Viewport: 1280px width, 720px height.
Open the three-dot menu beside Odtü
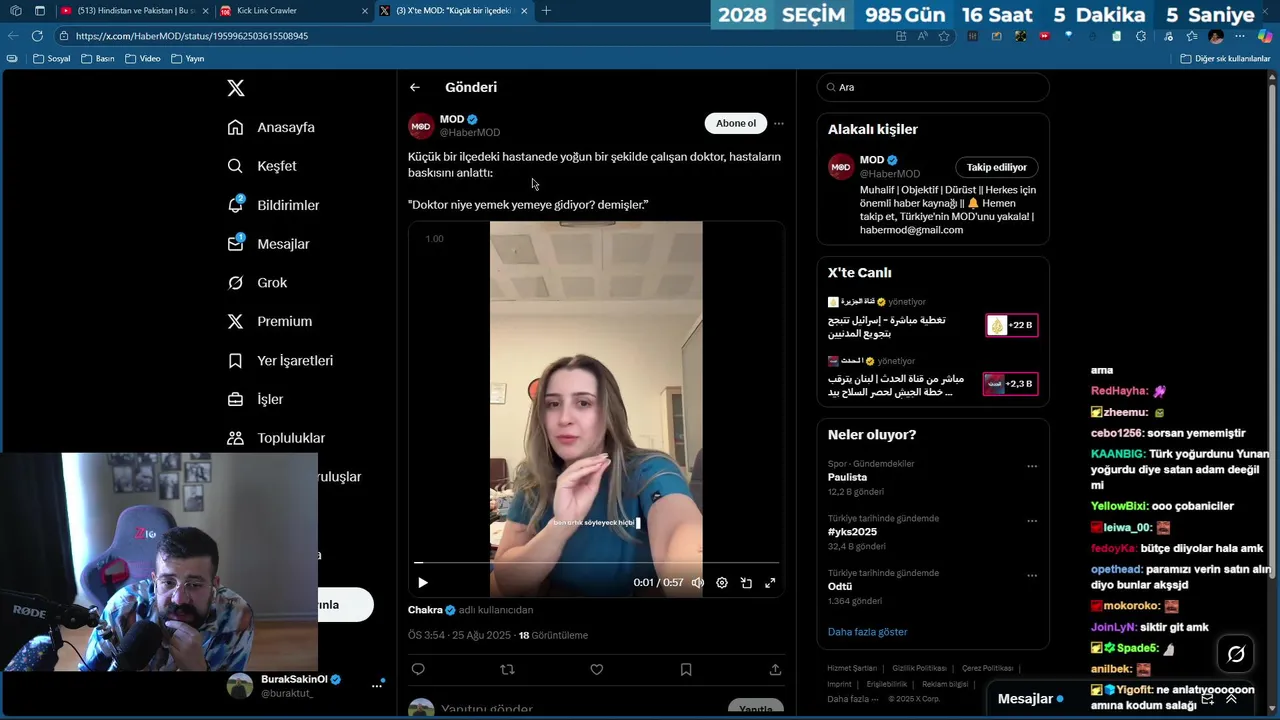[1032, 576]
